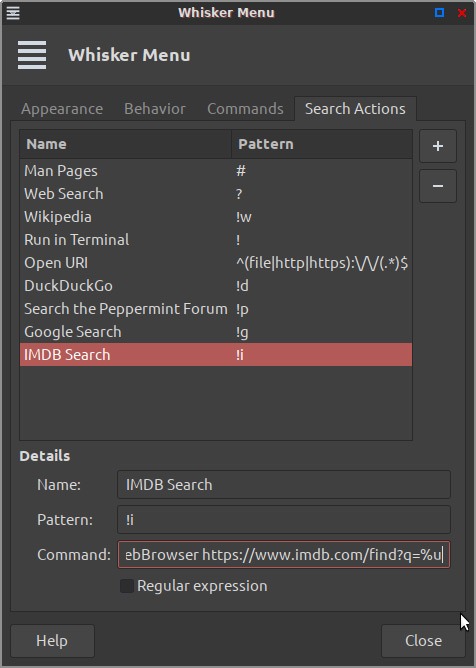Select the Search Actions tab
This screenshot has width=476, height=668.
[355, 109]
